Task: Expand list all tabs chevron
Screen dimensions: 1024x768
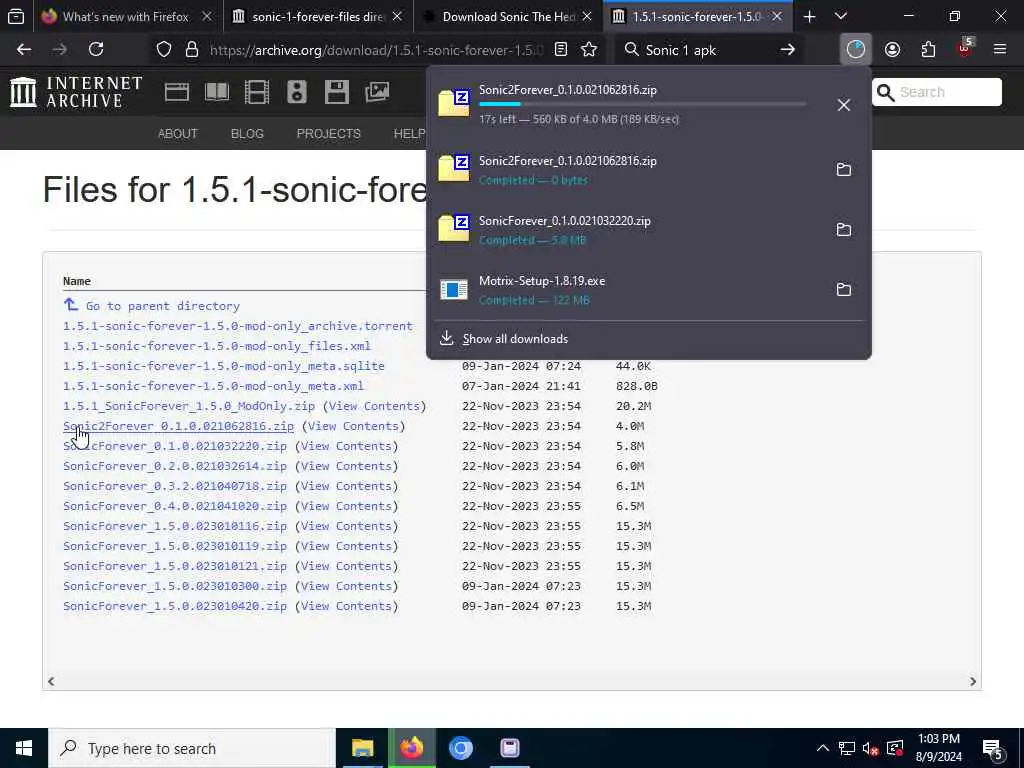Action: pyautogui.click(x=841, y=16)
